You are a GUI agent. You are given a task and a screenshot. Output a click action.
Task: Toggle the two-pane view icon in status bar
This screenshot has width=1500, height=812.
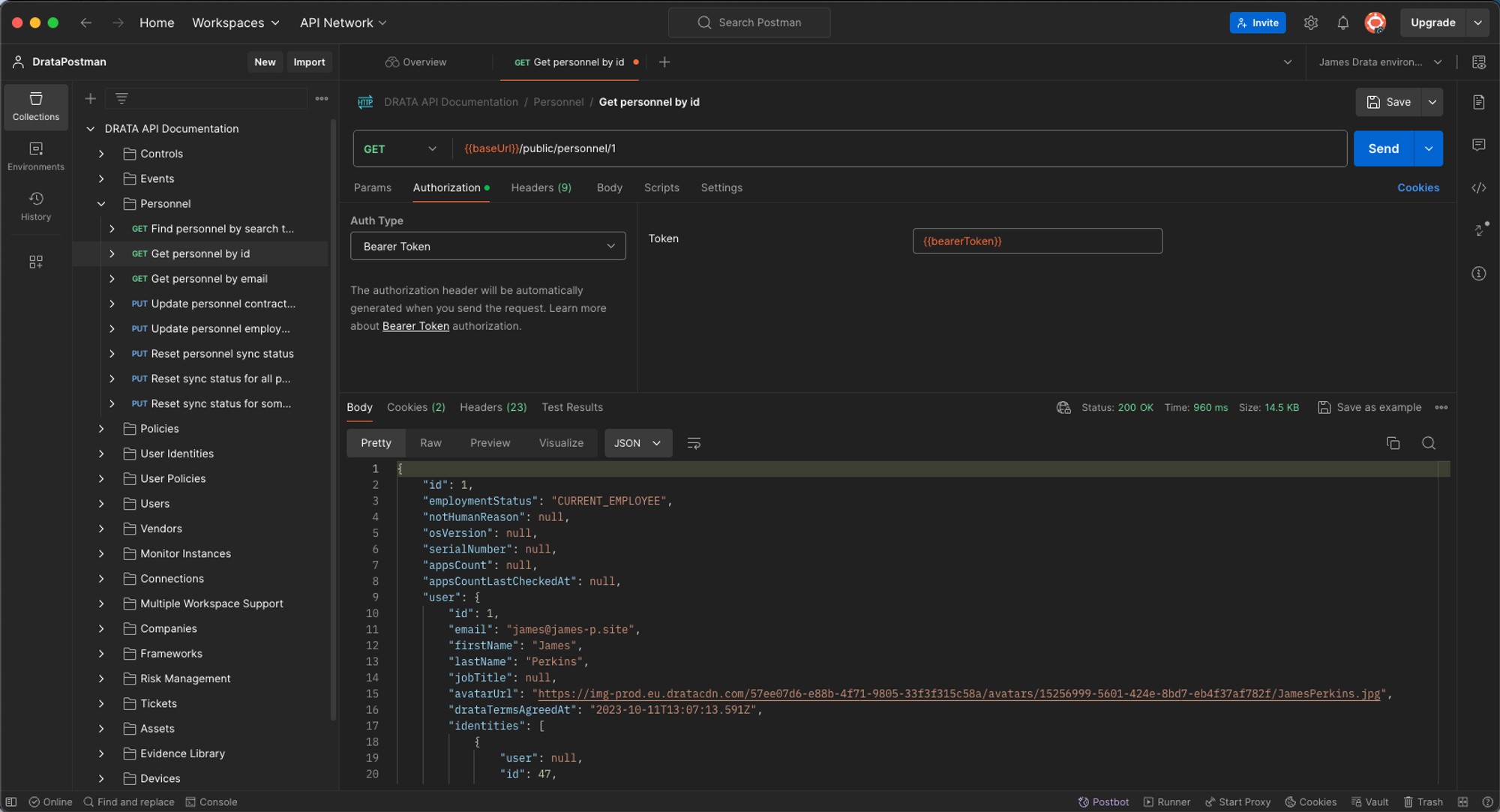[x=1462, y=802]
